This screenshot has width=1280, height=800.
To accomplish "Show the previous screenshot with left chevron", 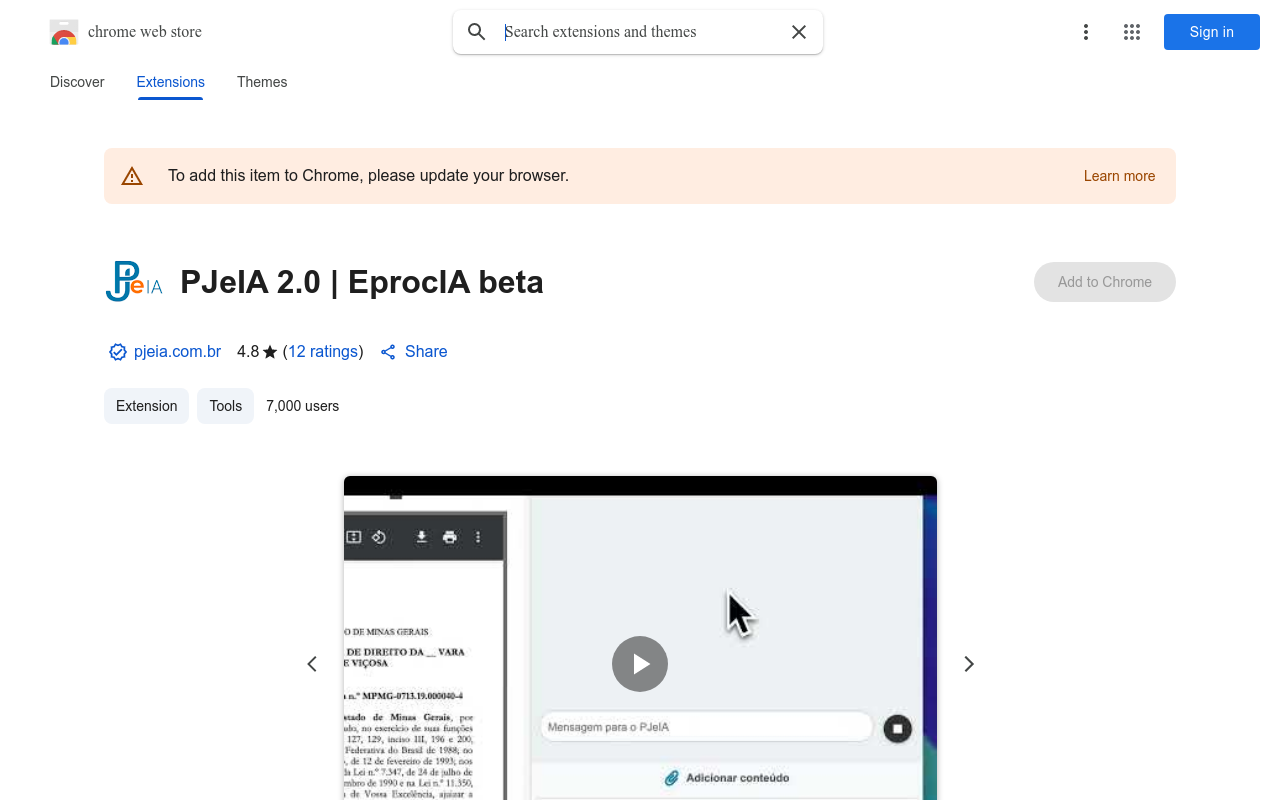I will (312, 664).
